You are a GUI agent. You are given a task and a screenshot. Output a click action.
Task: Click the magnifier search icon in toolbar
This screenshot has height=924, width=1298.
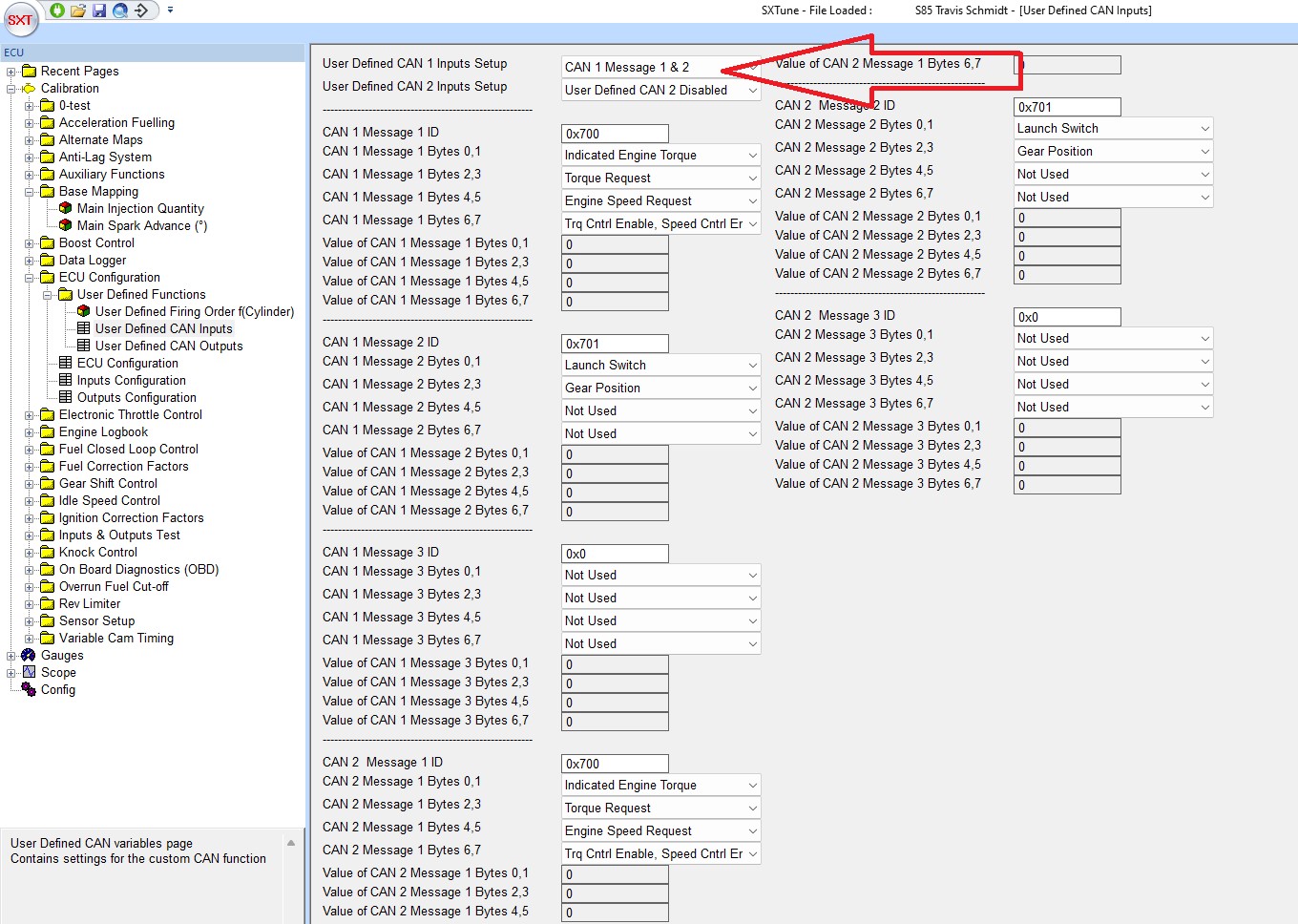click(x=120, y=10)
